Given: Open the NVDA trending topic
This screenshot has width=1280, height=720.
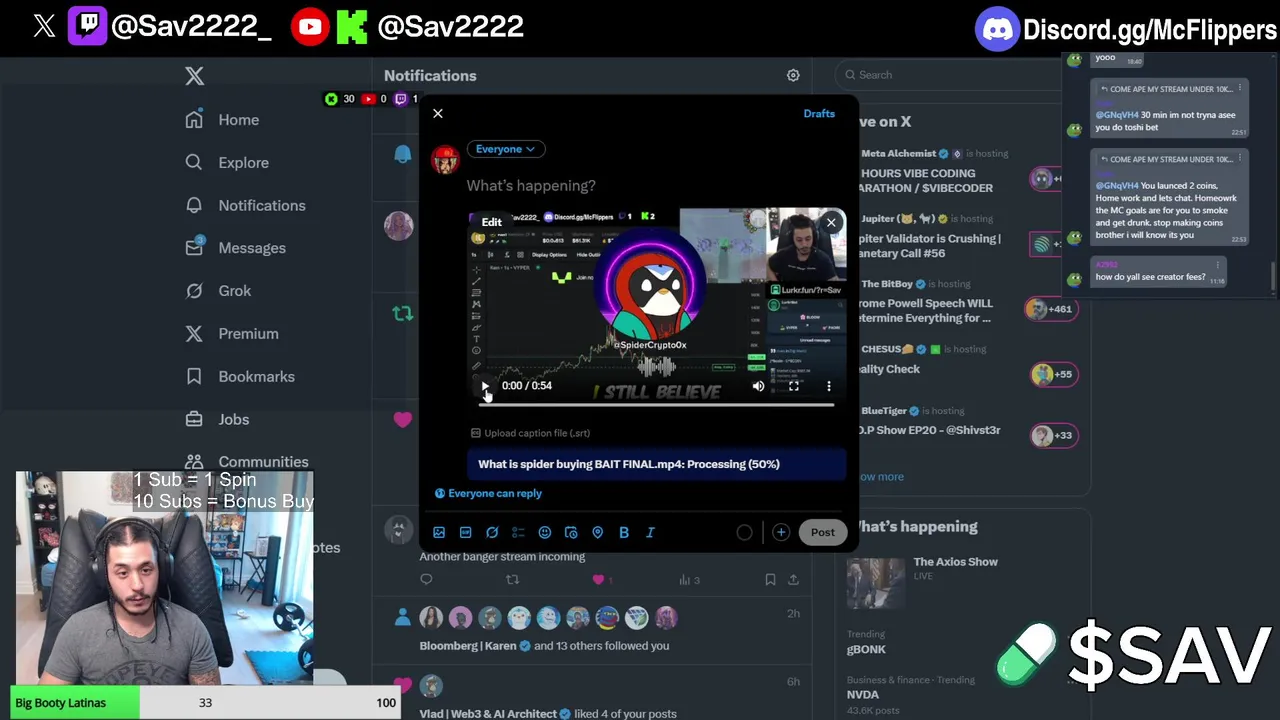Looking at the screenshot, I should tap(863, 695).
